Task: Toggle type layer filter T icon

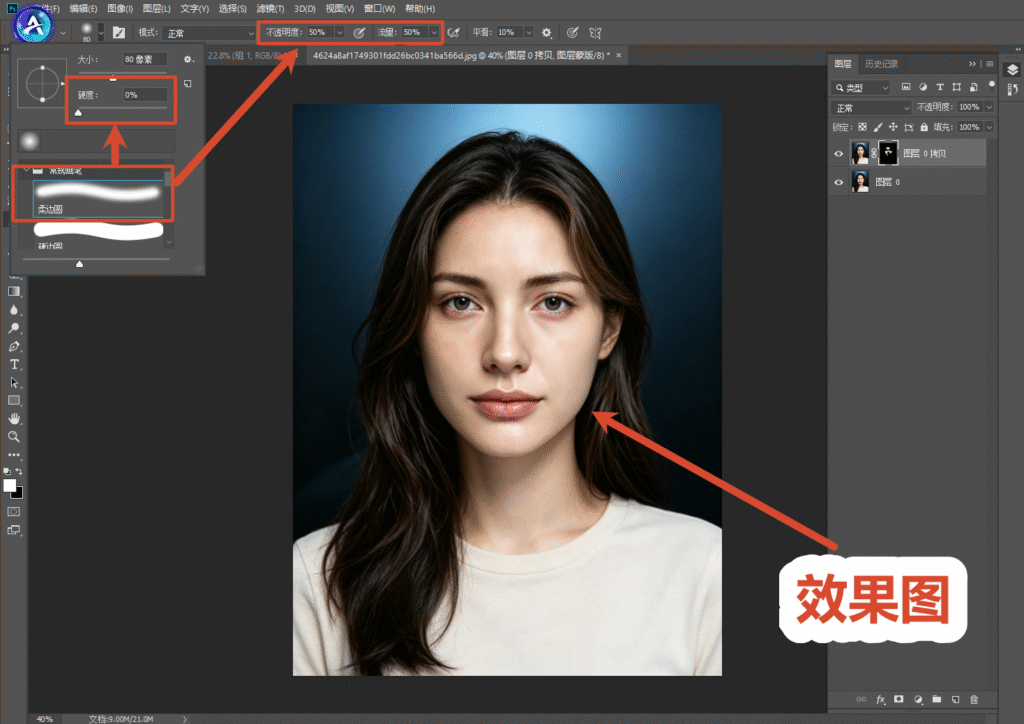Action: click(940, 87)
